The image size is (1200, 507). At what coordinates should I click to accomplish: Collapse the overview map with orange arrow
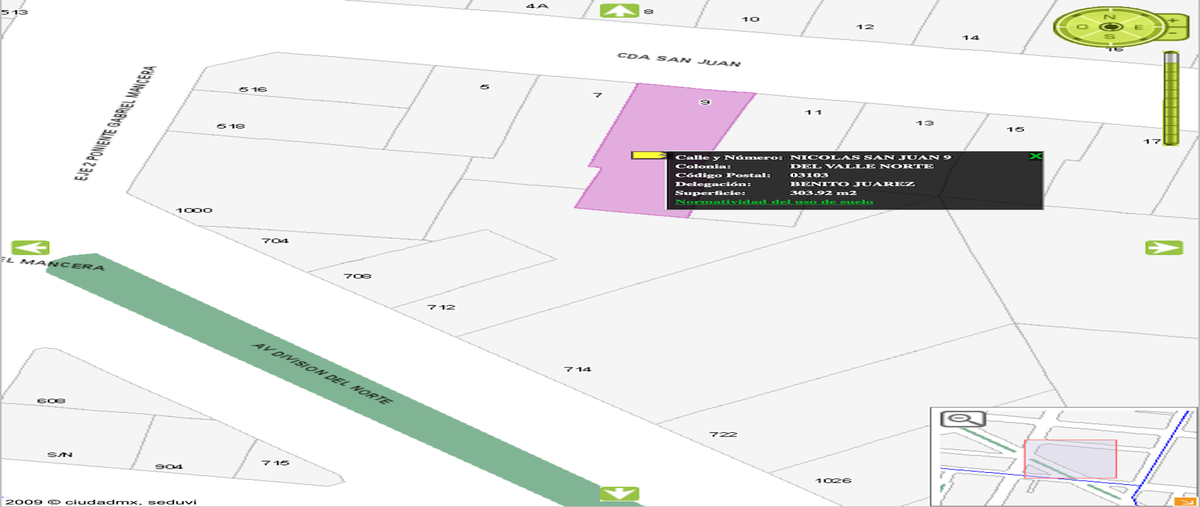(1186, 500)
